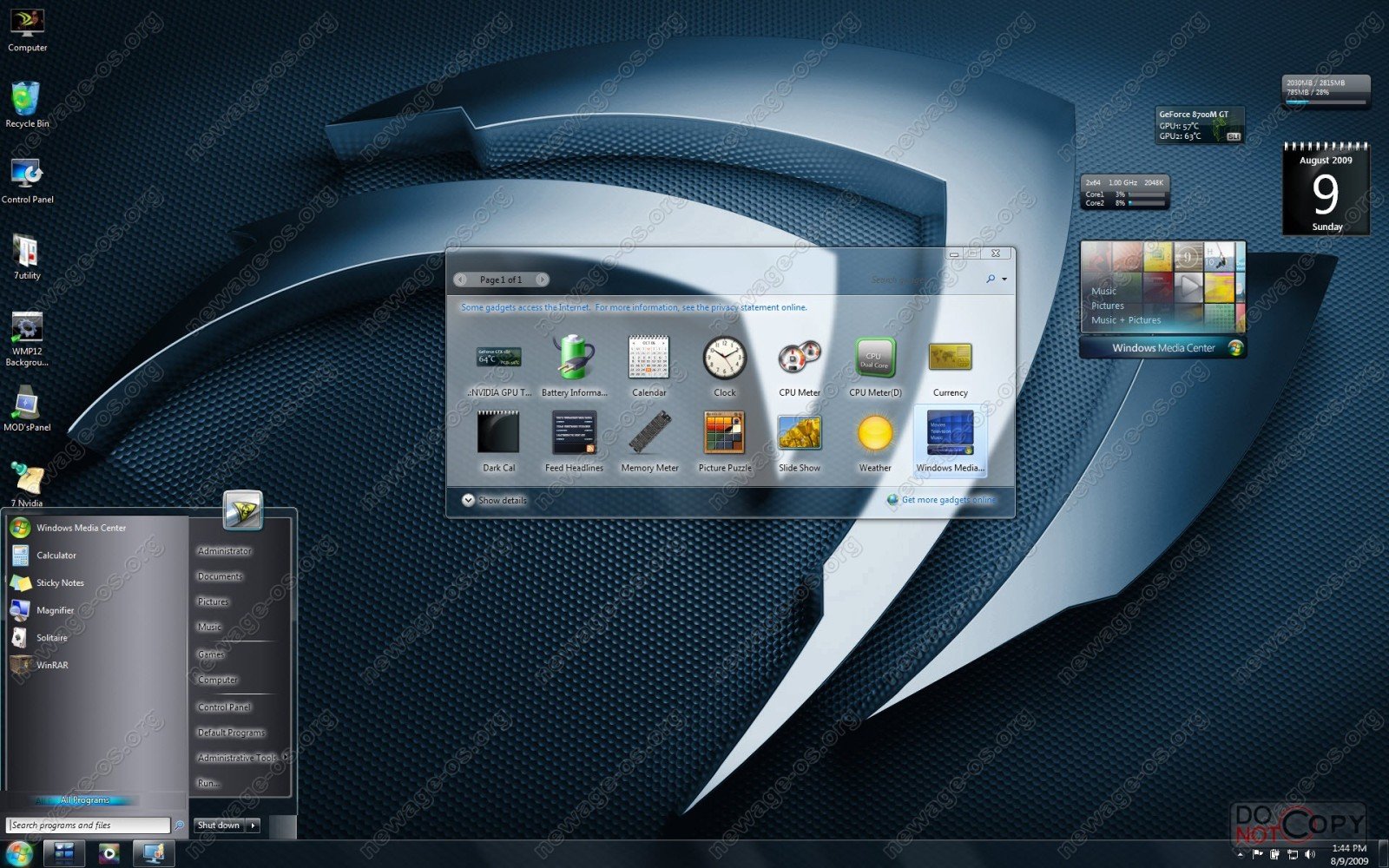The height and width of the screenshot is (868, 1389).
Task: Select the Memory Meter gadget in the gallery
Action: (649, 441)
